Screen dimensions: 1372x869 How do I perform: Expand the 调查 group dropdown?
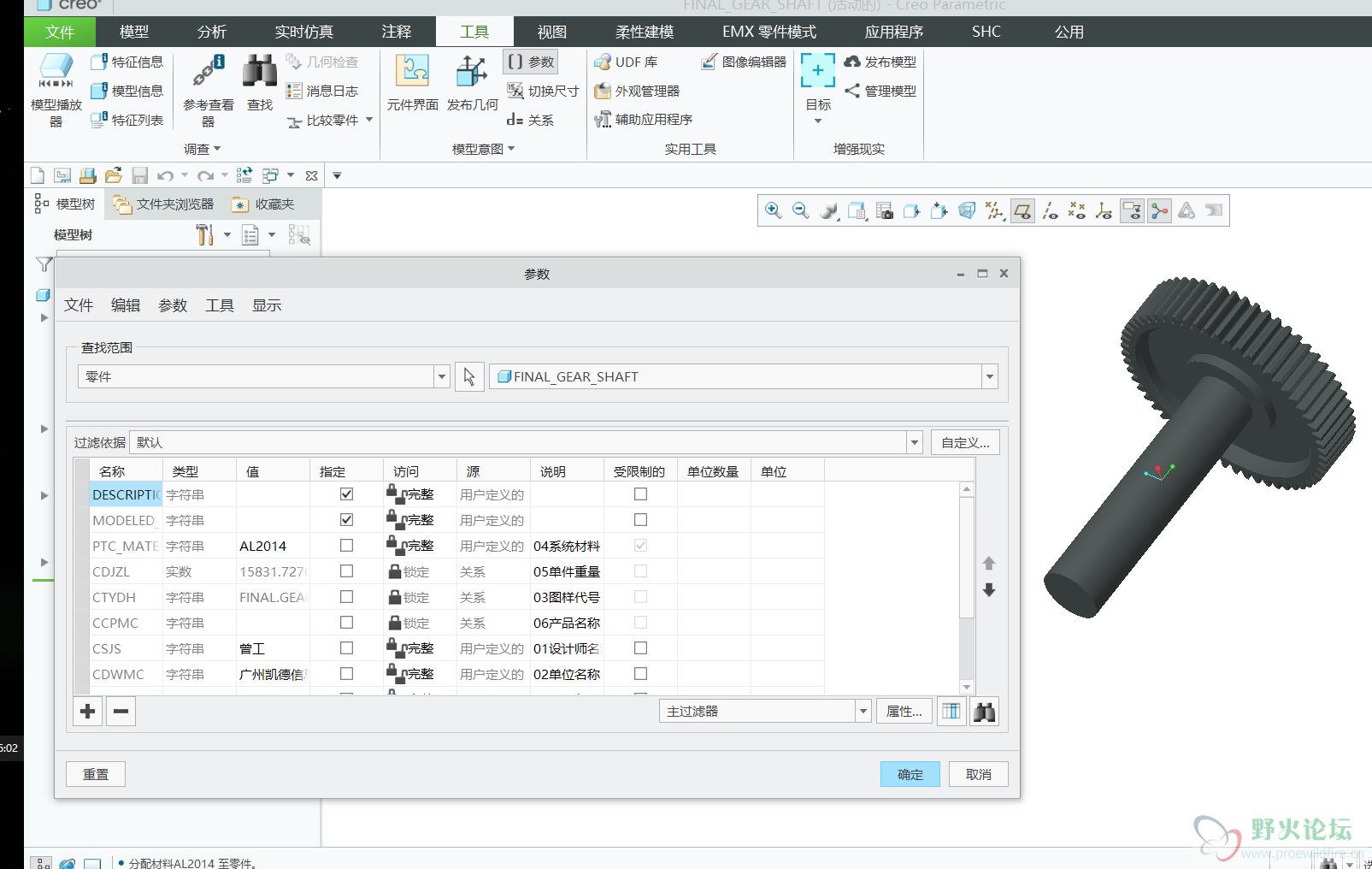(x=203, y=149)
